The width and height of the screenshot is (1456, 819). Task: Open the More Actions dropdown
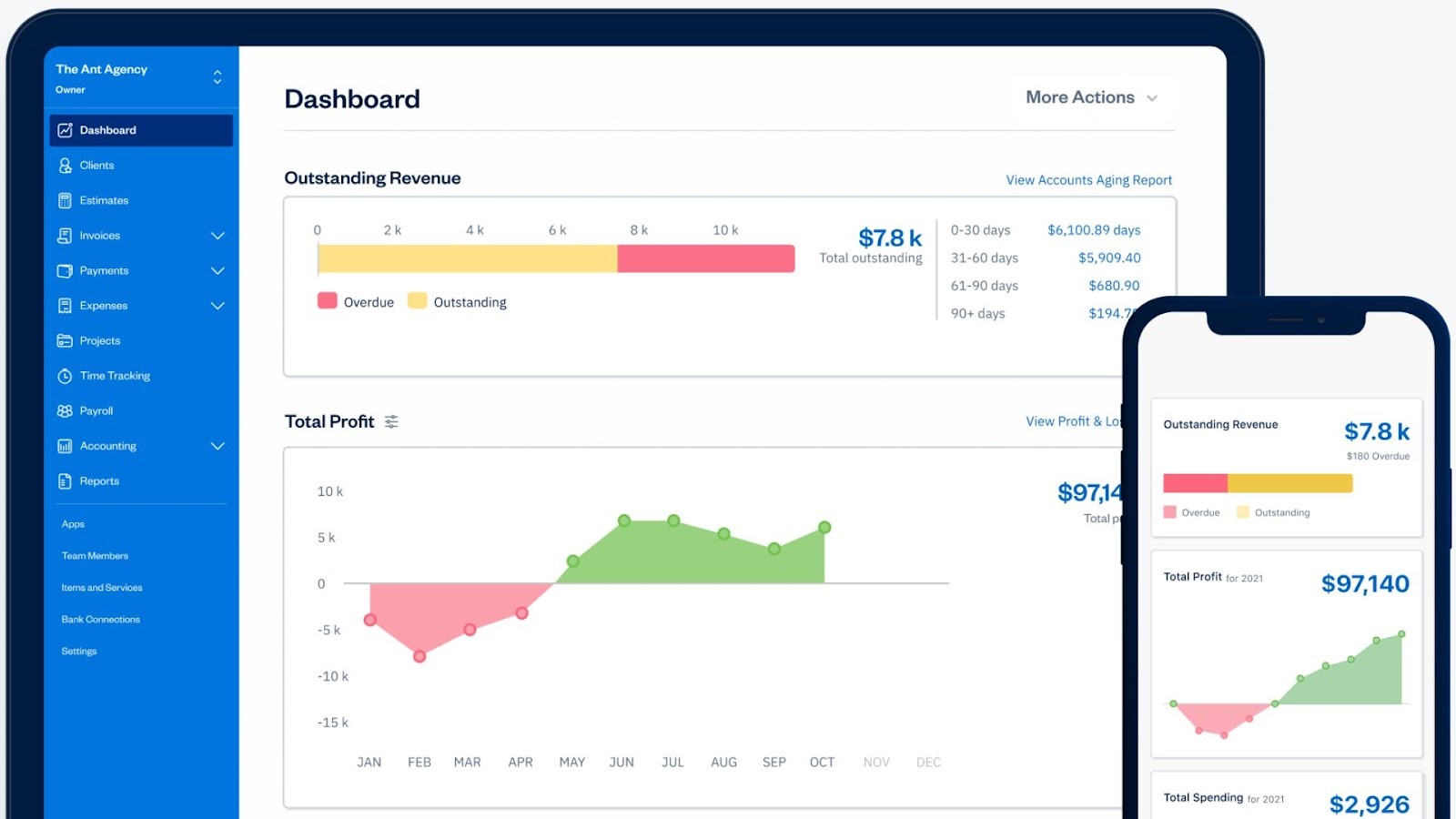[x=1092, y=97]
